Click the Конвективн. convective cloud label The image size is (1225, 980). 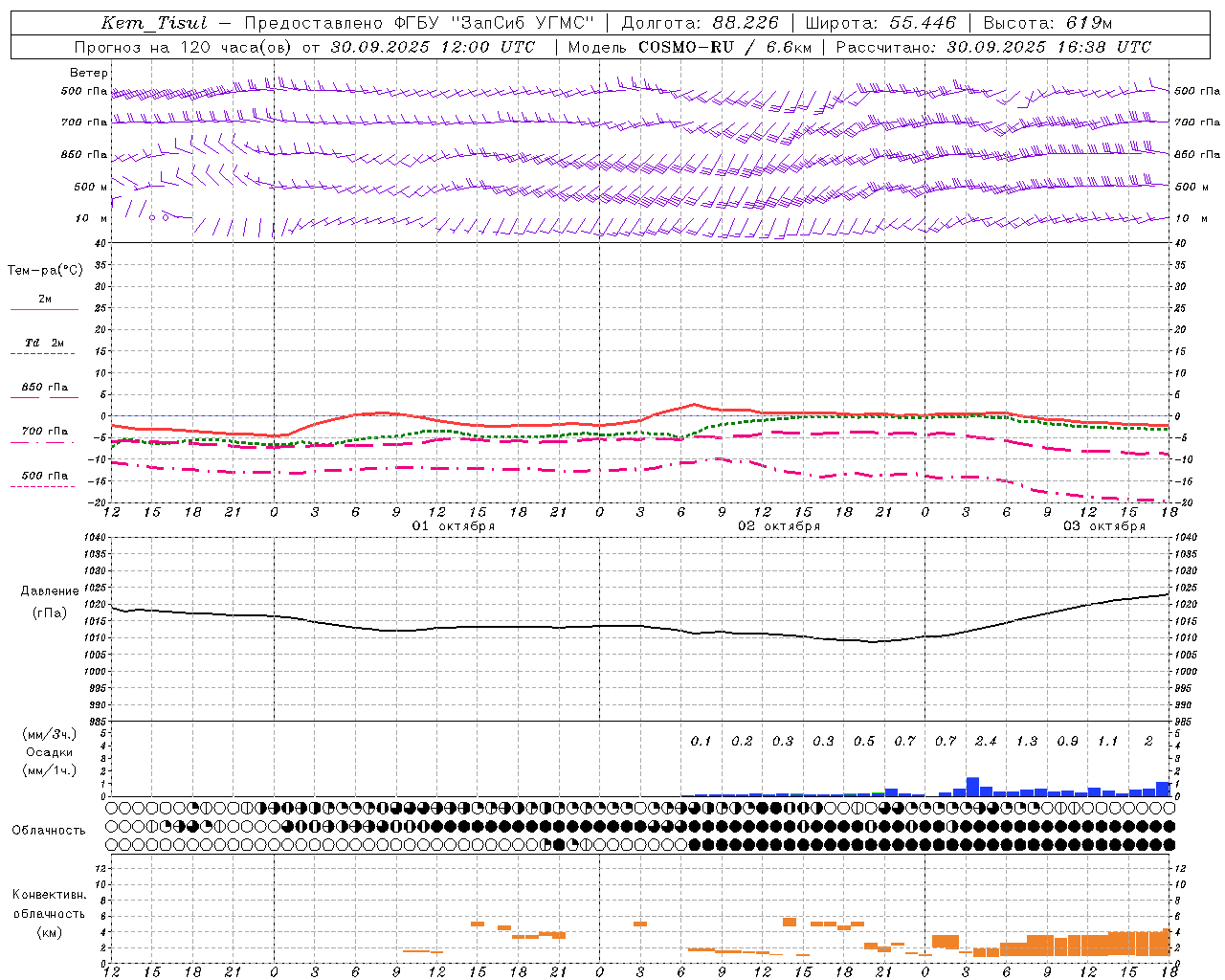50,895
